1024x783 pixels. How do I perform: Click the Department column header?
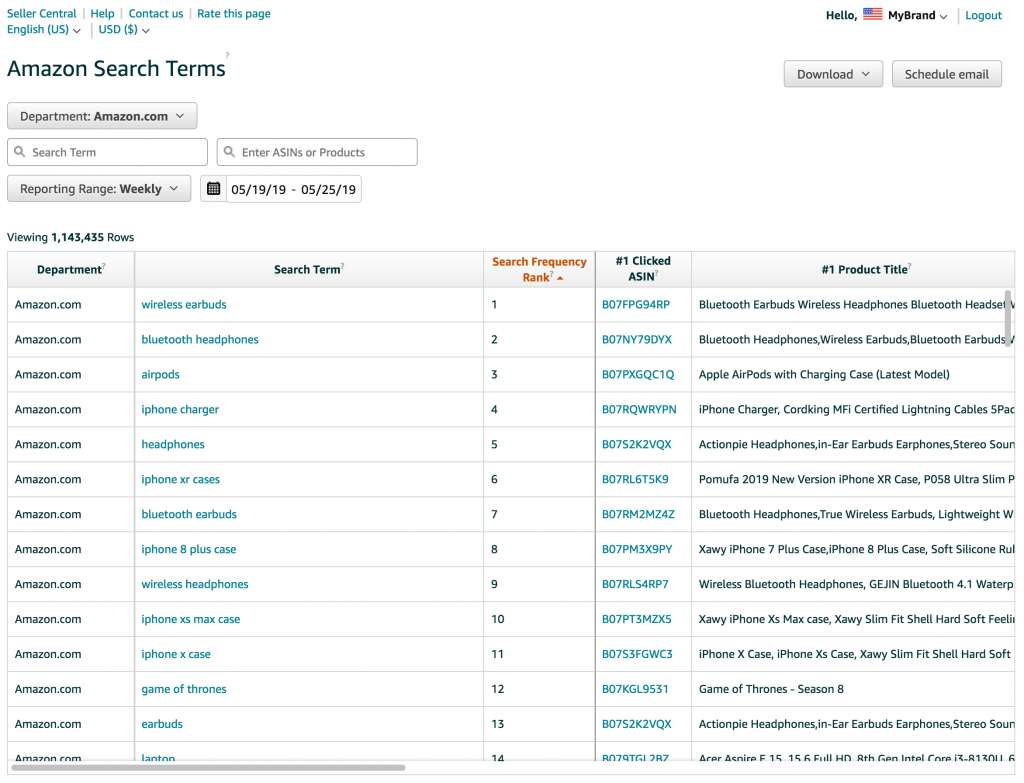71,269
